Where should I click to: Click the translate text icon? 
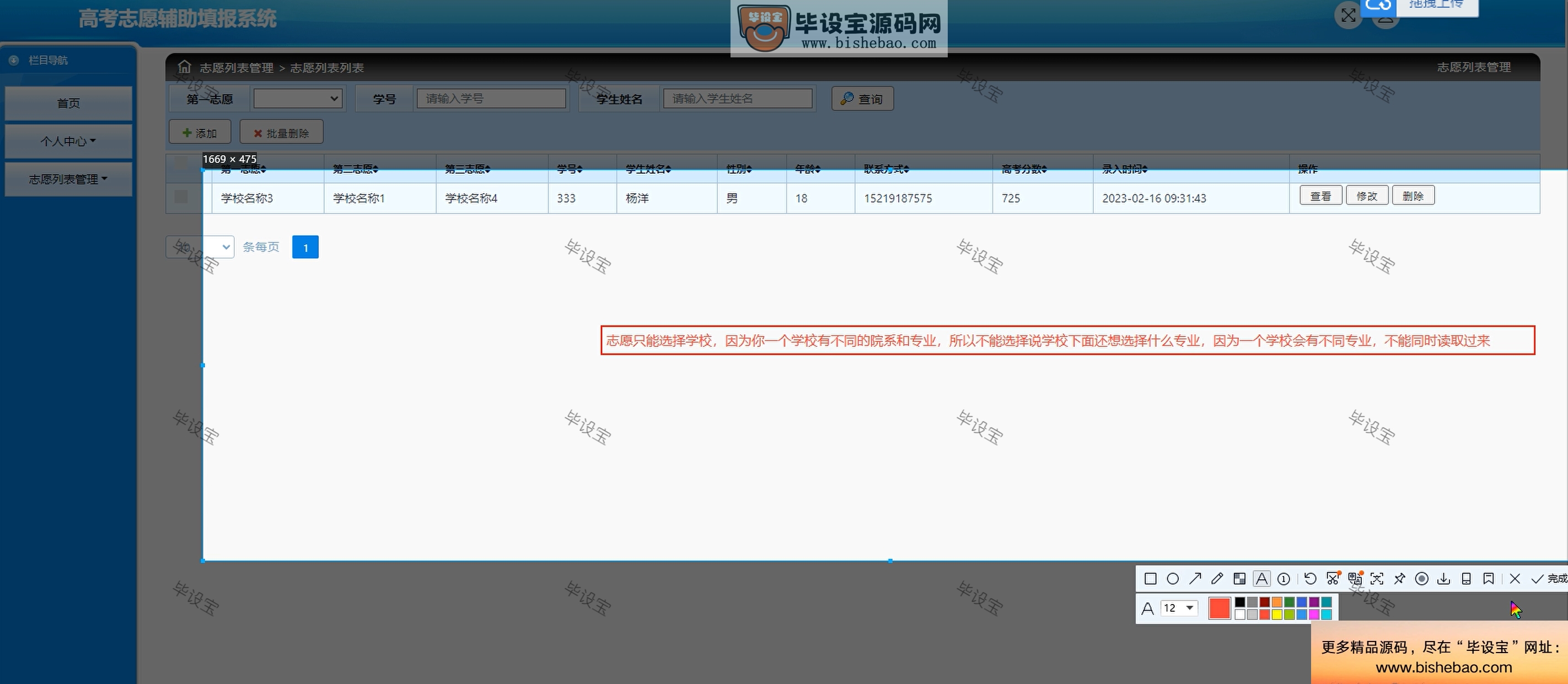click(x=1355, y=579)
